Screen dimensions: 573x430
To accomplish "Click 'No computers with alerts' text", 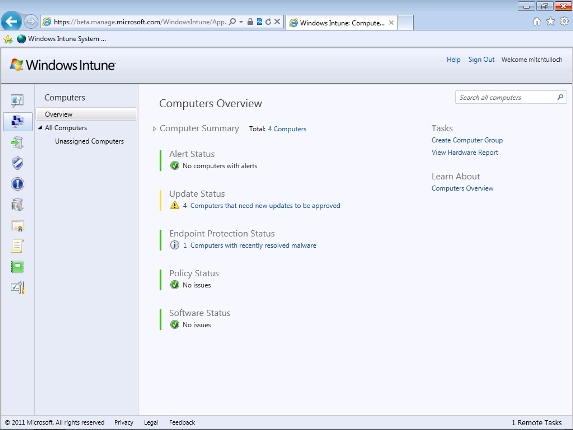I will [x=220, y=166].
